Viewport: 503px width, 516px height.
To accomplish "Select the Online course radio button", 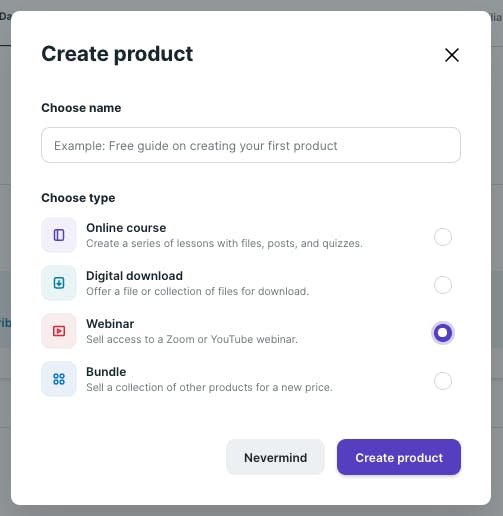I will point(443,237).
